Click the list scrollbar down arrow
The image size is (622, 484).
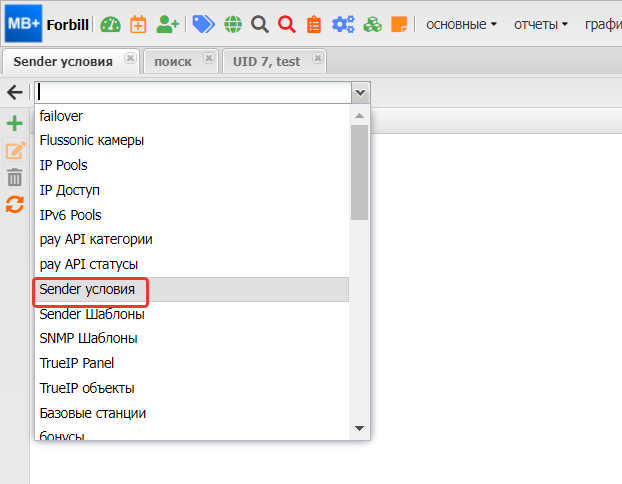[x=359, y=429]
